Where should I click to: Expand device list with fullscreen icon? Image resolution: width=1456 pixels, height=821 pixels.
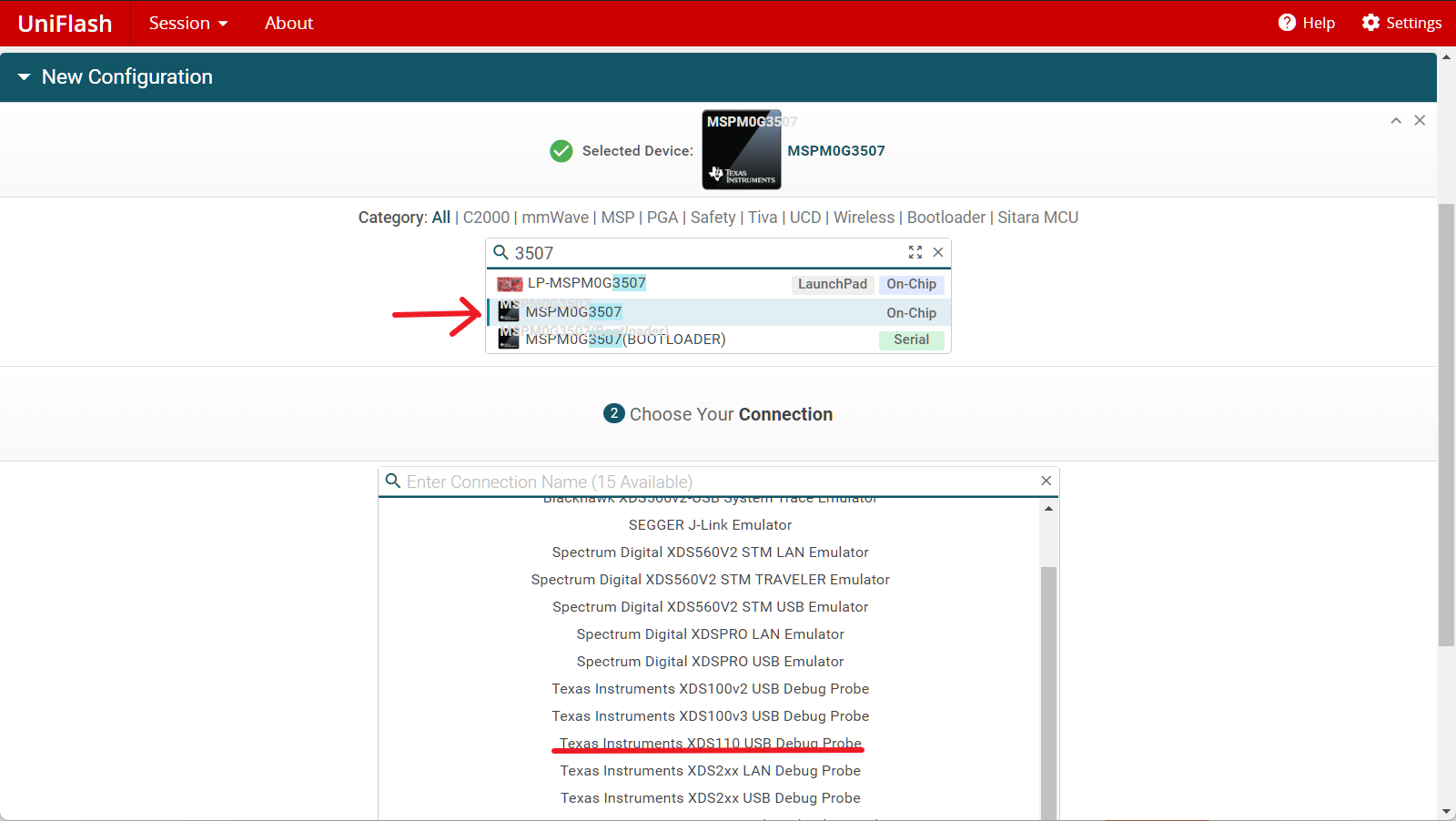pos(915,252)
